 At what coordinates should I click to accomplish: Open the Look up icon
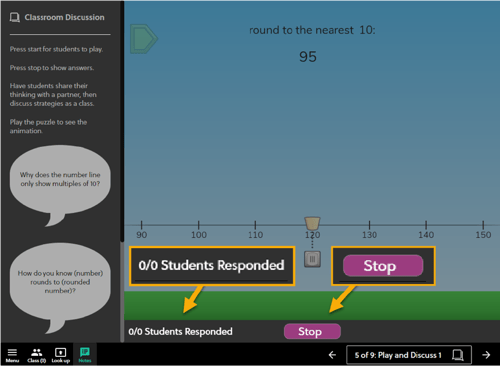click(x=60, y=355)
